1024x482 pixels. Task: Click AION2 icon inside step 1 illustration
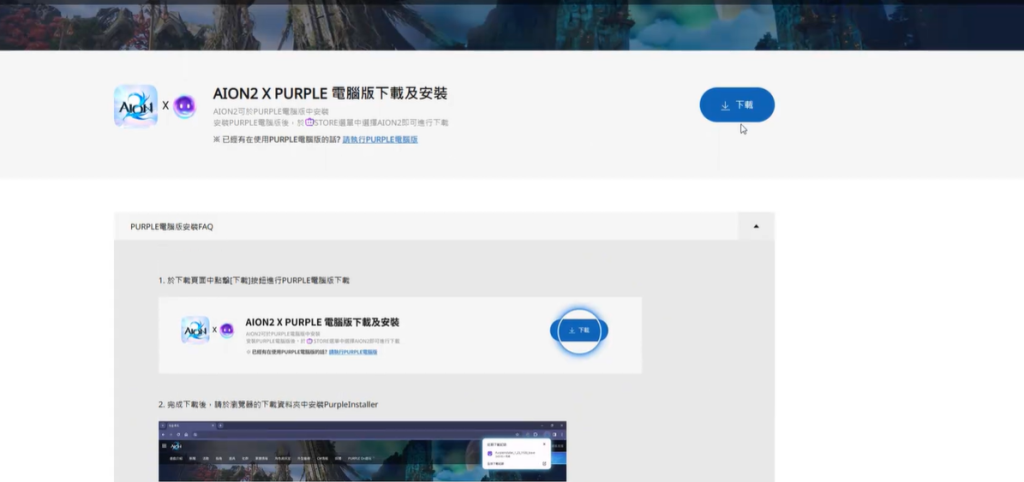coord(195,330)
